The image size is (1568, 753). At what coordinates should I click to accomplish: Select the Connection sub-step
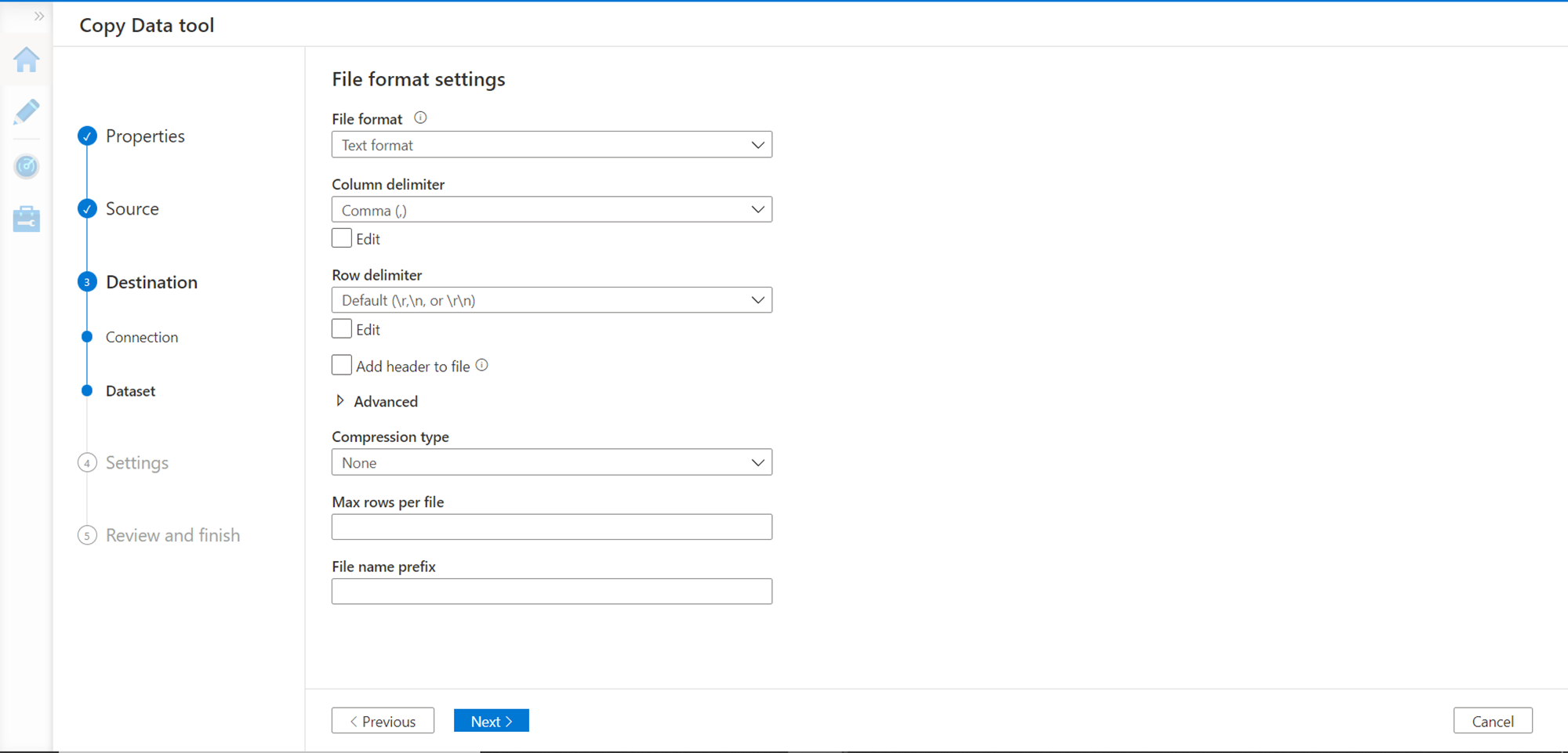tap(142, 337)
